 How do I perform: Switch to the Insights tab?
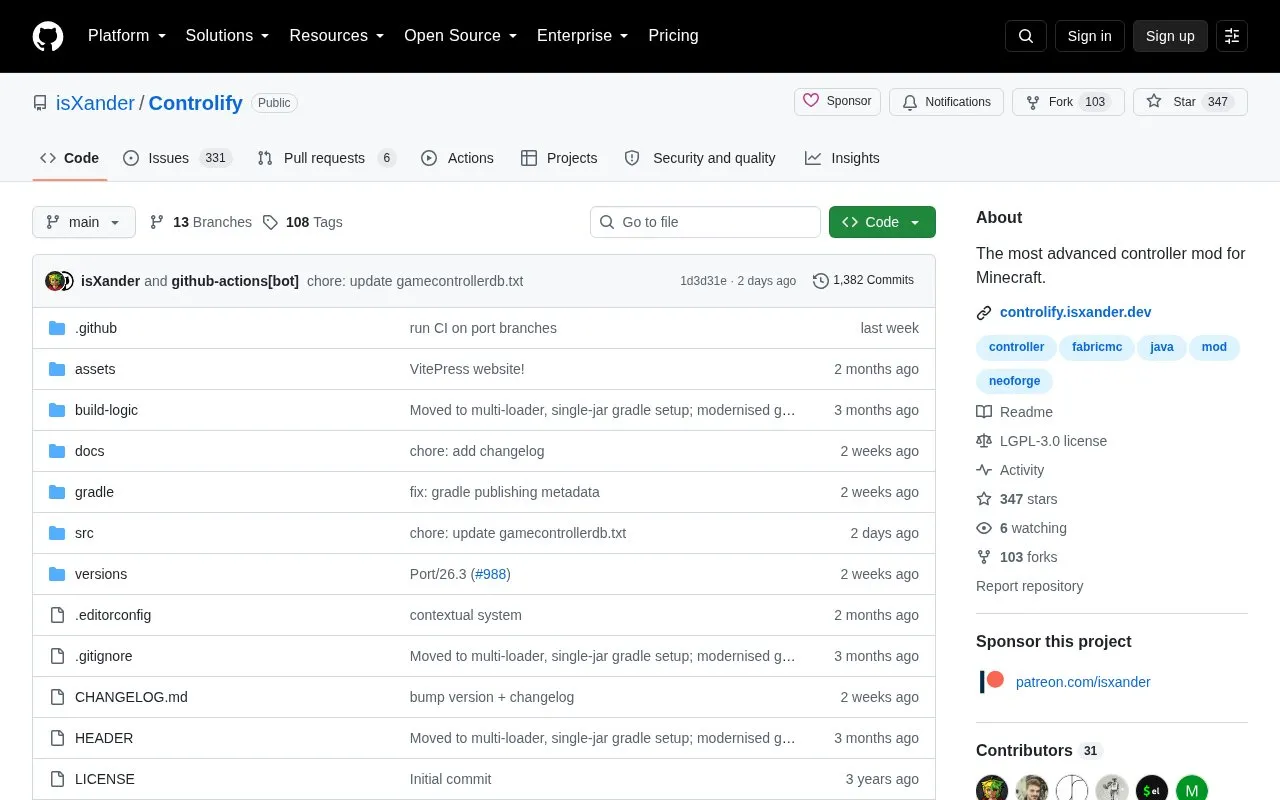(842, 158)
